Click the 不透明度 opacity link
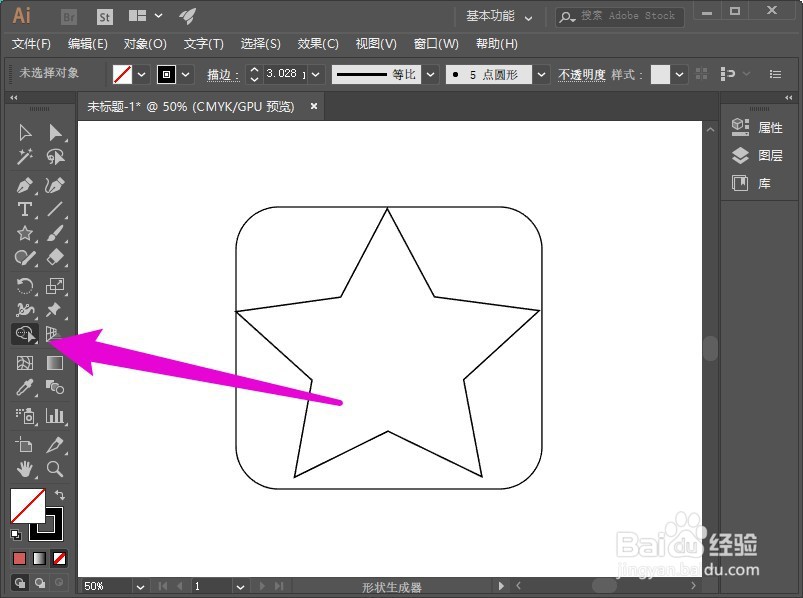This screenshot has width=803, height=598. click(581, 75)
